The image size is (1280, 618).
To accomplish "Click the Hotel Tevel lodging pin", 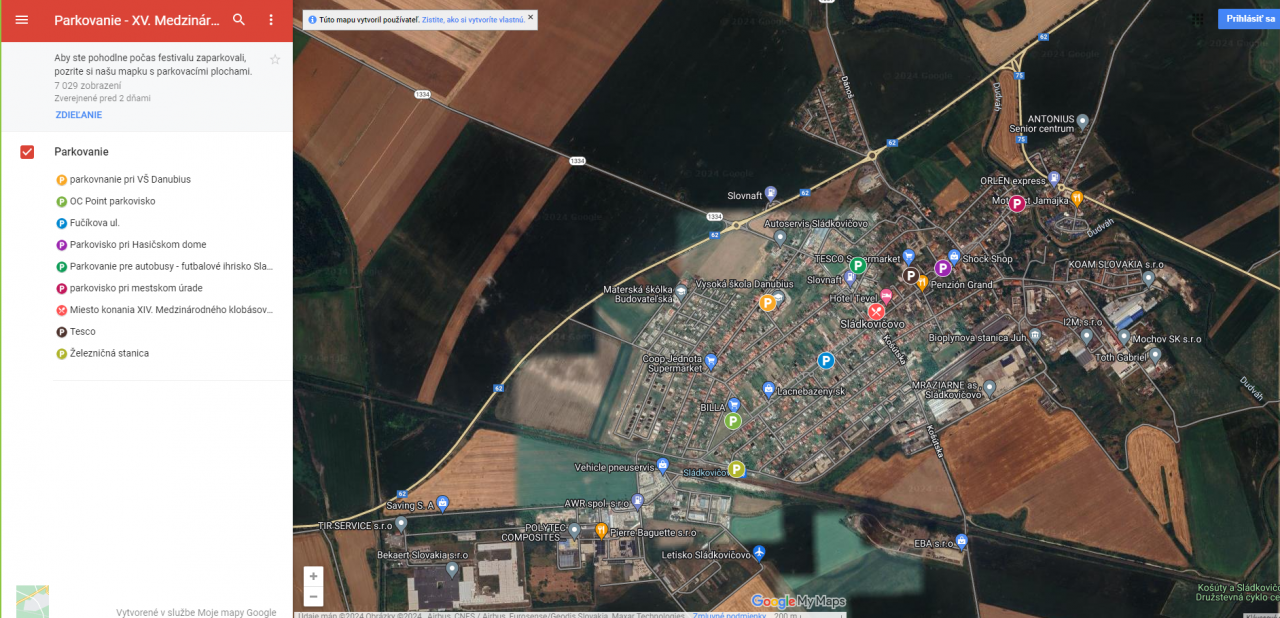I will (886, 297).
